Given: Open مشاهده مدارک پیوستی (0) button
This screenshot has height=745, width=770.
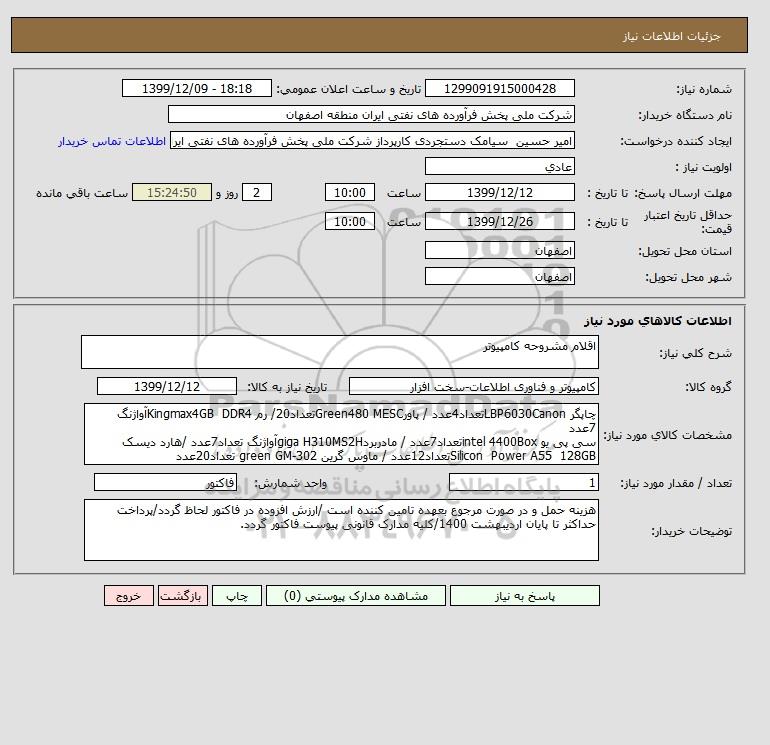Looking at the screenshot, I should 356,596.
